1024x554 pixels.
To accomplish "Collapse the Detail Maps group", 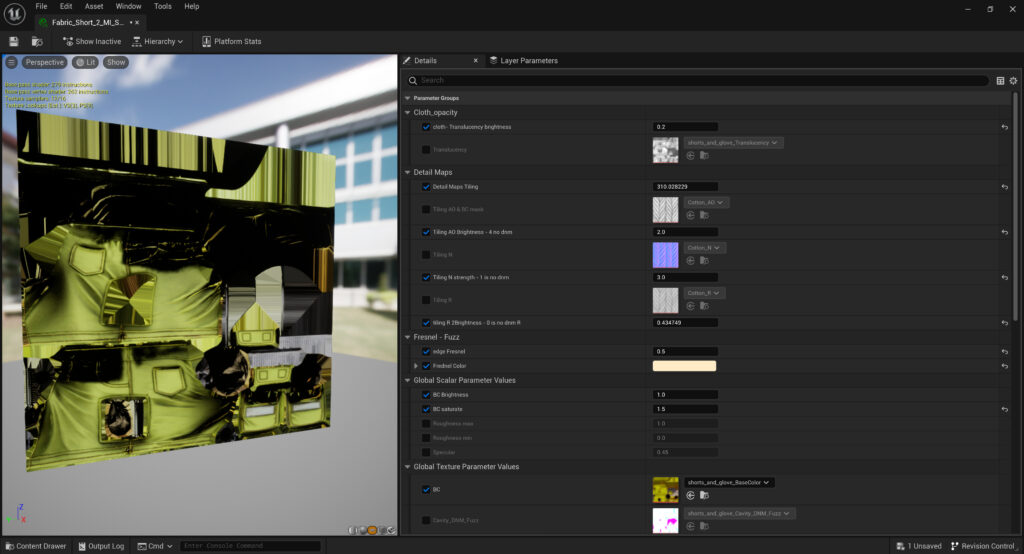I will pyautogui.click(x=408, y=172).
